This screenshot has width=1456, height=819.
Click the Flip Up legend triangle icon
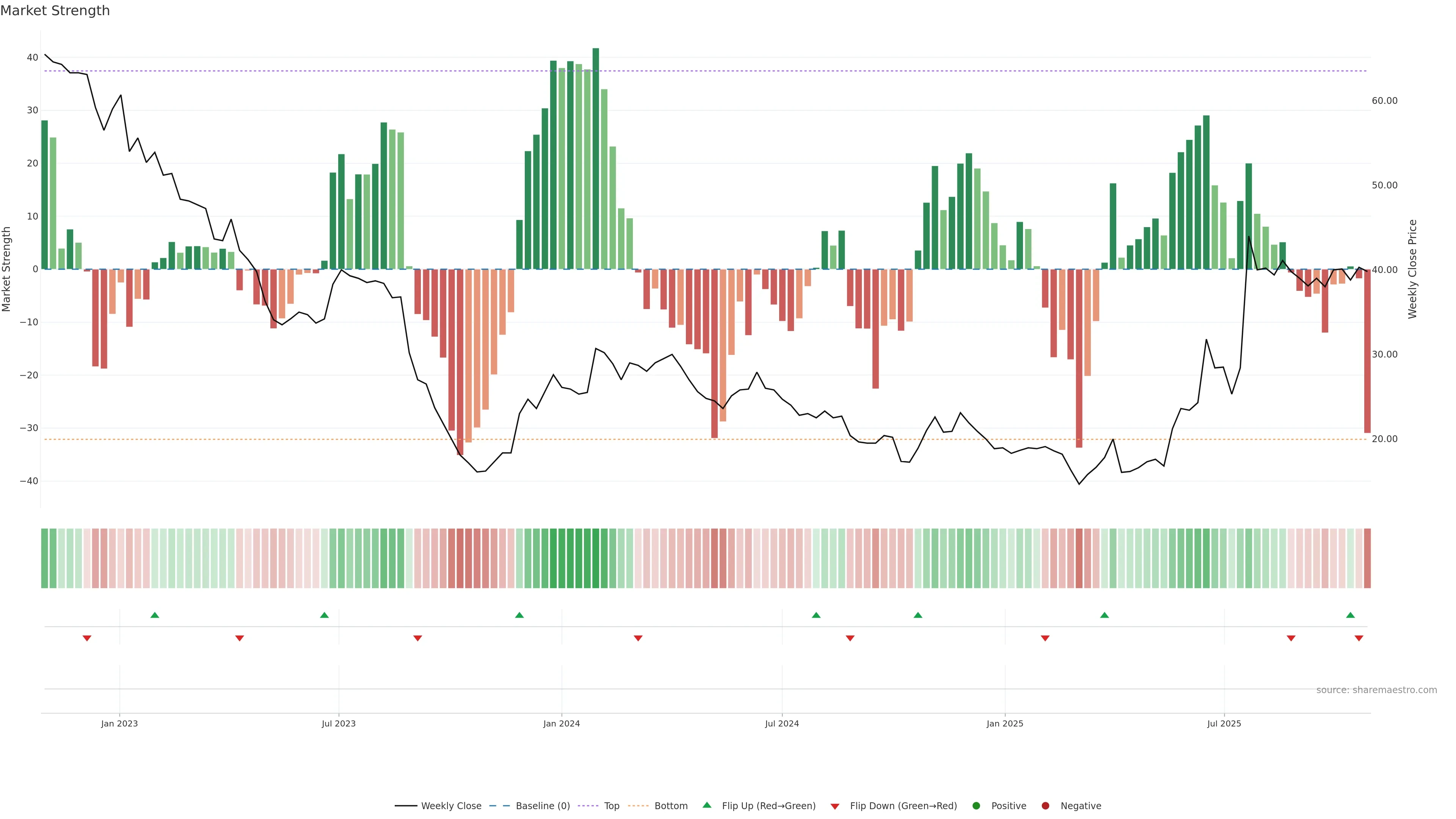[x=706, y=805]
